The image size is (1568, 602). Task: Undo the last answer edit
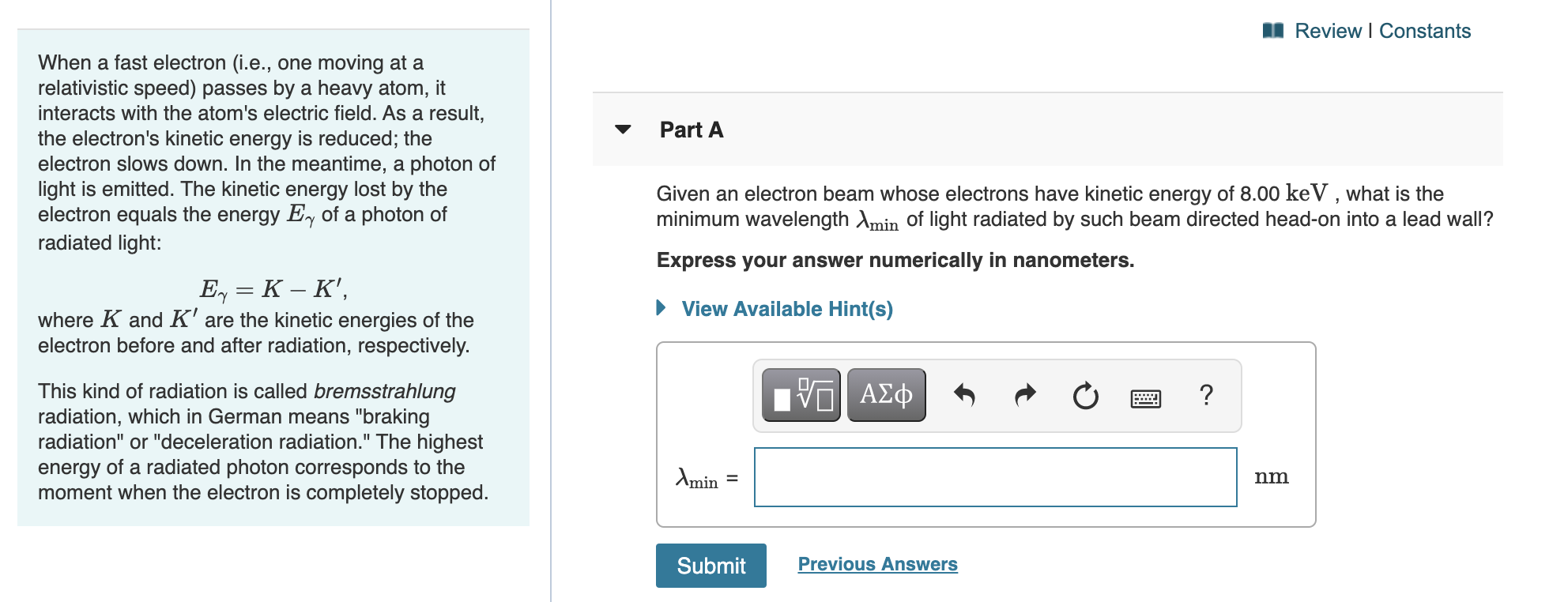pos(966,394)
